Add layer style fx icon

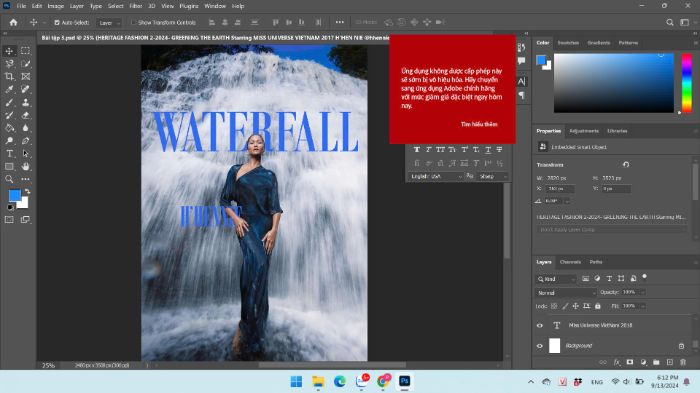617,362
